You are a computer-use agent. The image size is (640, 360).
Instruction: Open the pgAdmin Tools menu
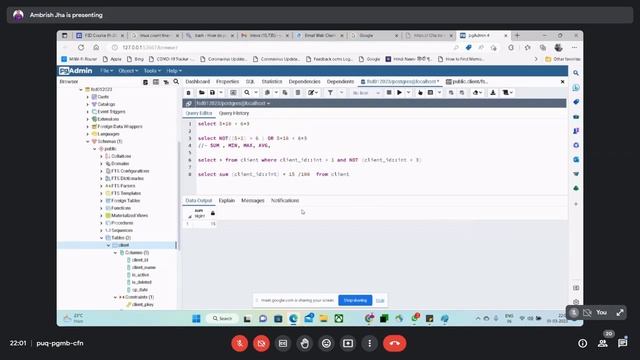click(152, 71)
